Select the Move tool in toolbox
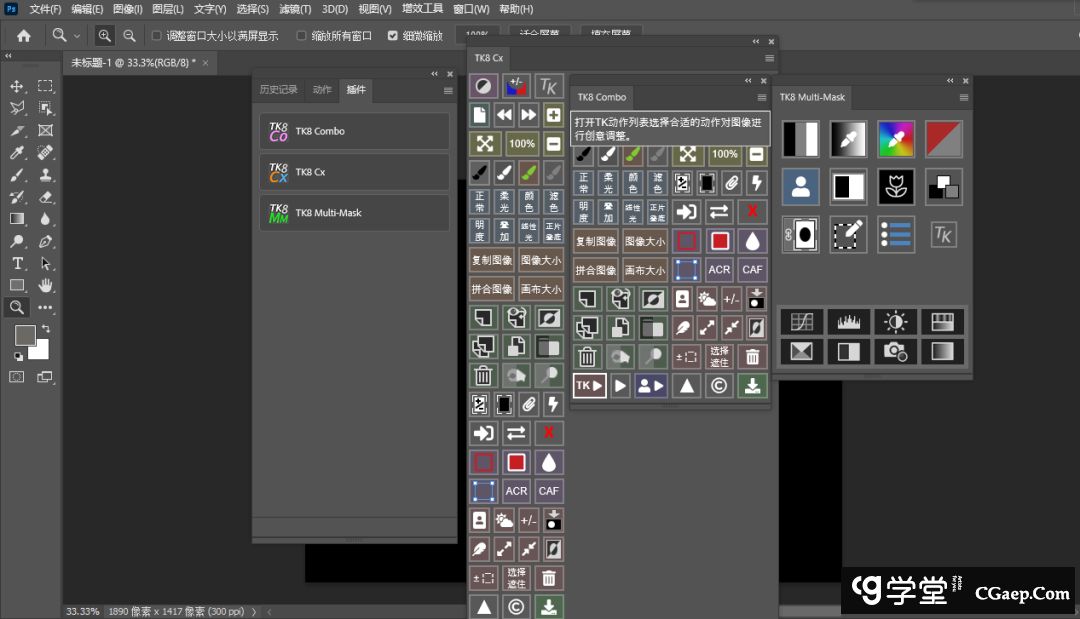 point(17,86)
